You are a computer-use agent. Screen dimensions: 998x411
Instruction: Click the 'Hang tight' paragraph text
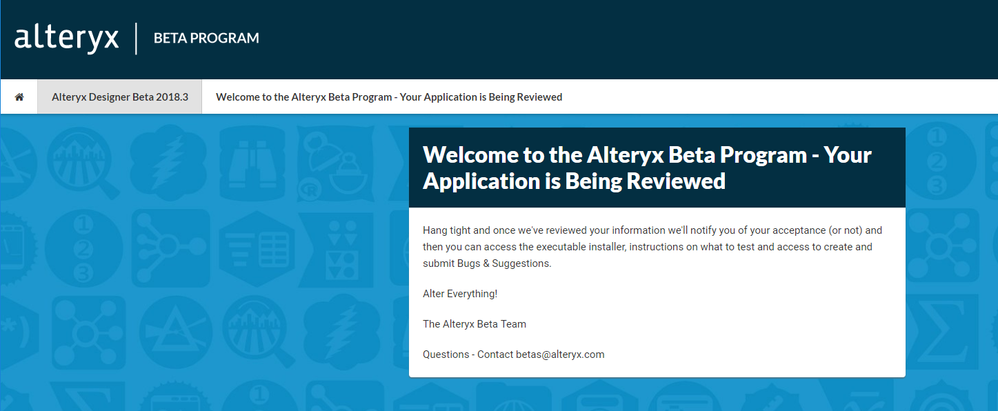652,247
